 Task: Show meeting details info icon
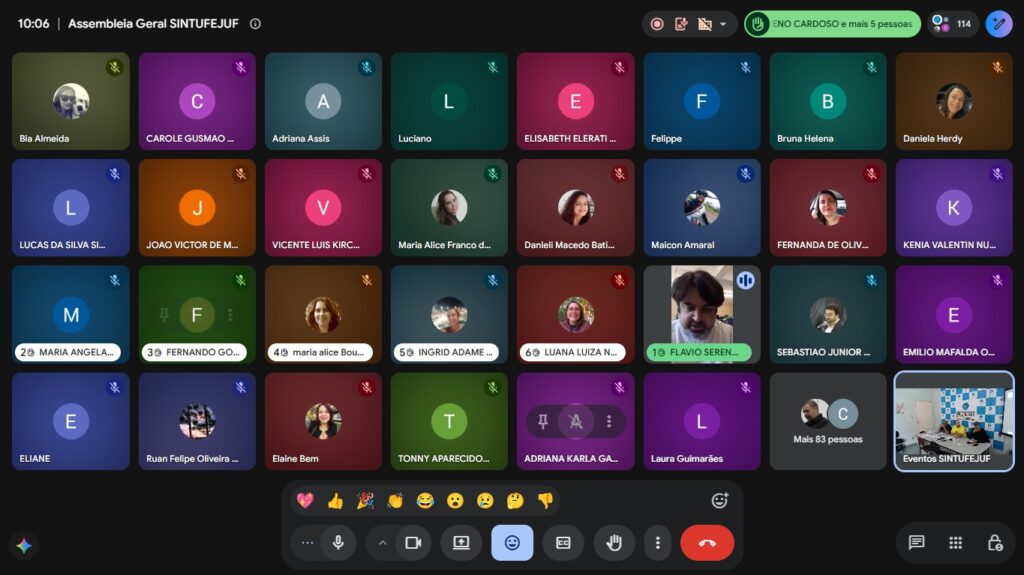pos(255,24)
